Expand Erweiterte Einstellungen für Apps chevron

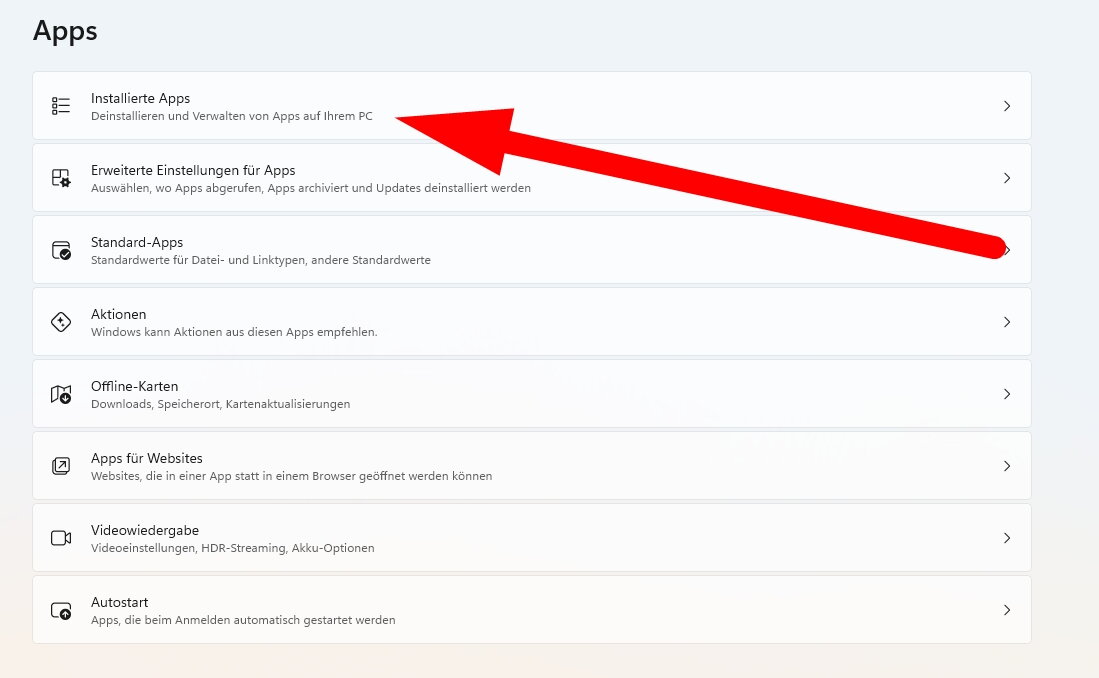(x=1007, y=178)
